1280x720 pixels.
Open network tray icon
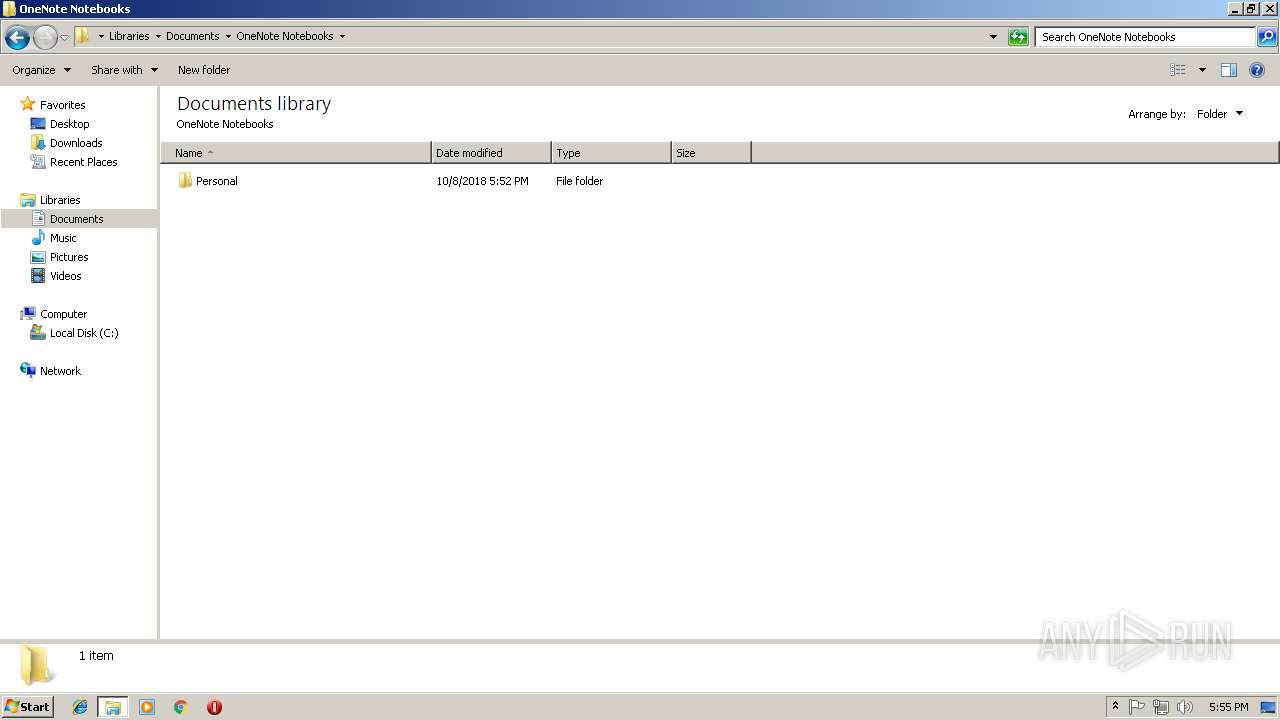1161,707
